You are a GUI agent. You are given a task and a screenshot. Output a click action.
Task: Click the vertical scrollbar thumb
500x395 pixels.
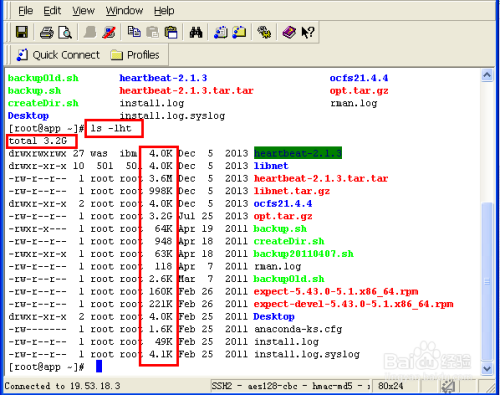tap(487, 282)
